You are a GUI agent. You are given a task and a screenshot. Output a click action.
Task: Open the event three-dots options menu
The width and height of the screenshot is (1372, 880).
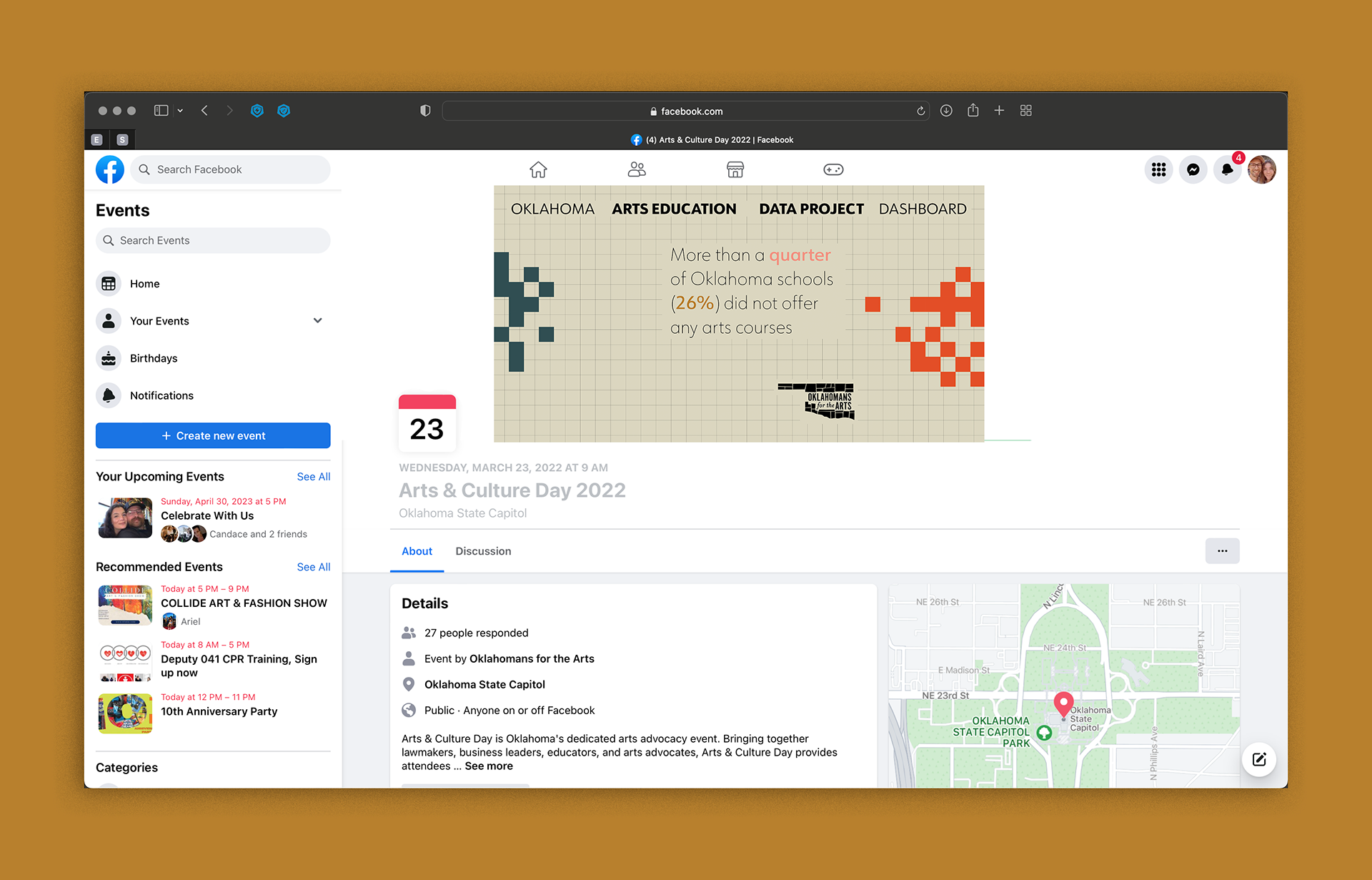(1222, 551)
